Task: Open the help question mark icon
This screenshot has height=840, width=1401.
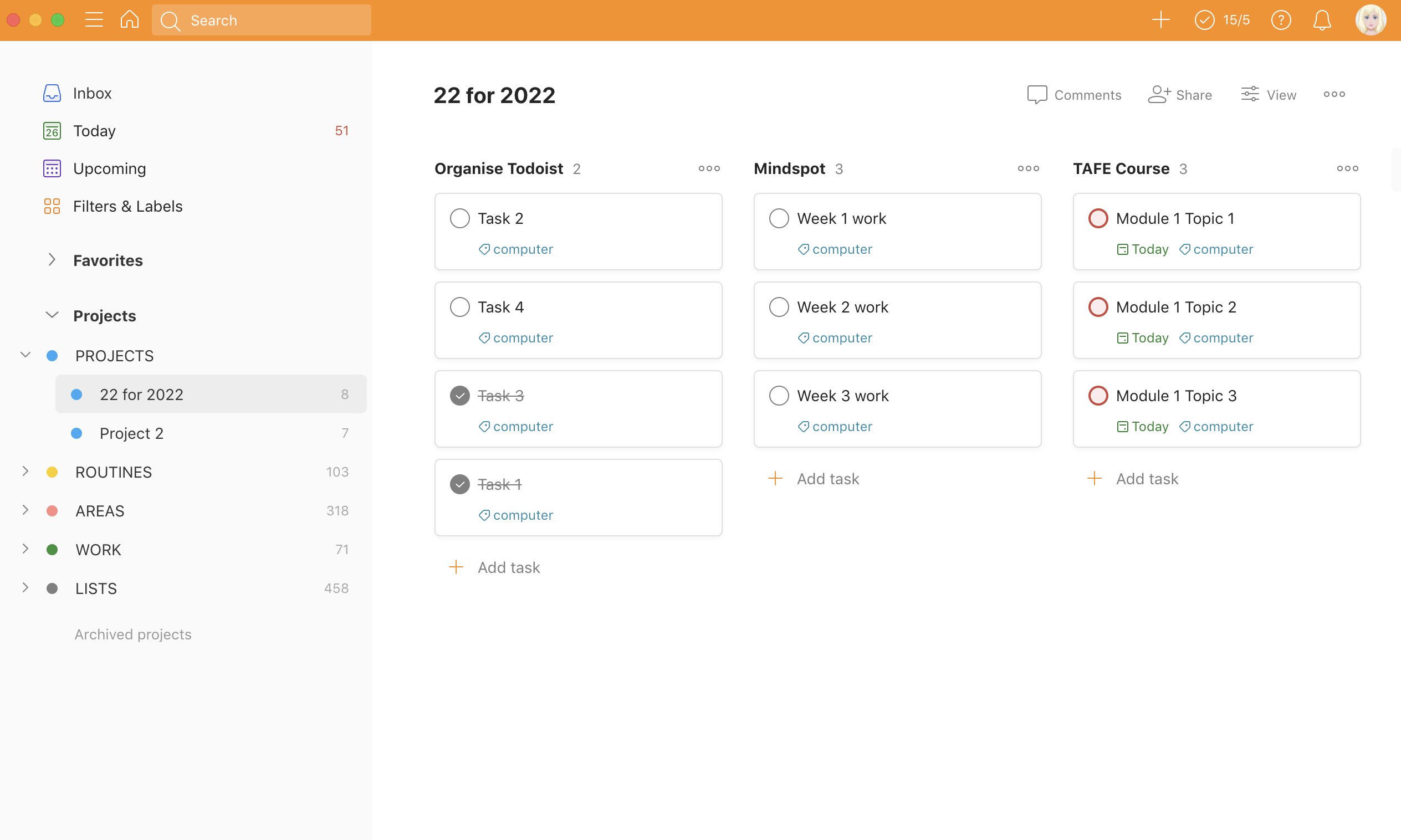Action: point(1280,20)
